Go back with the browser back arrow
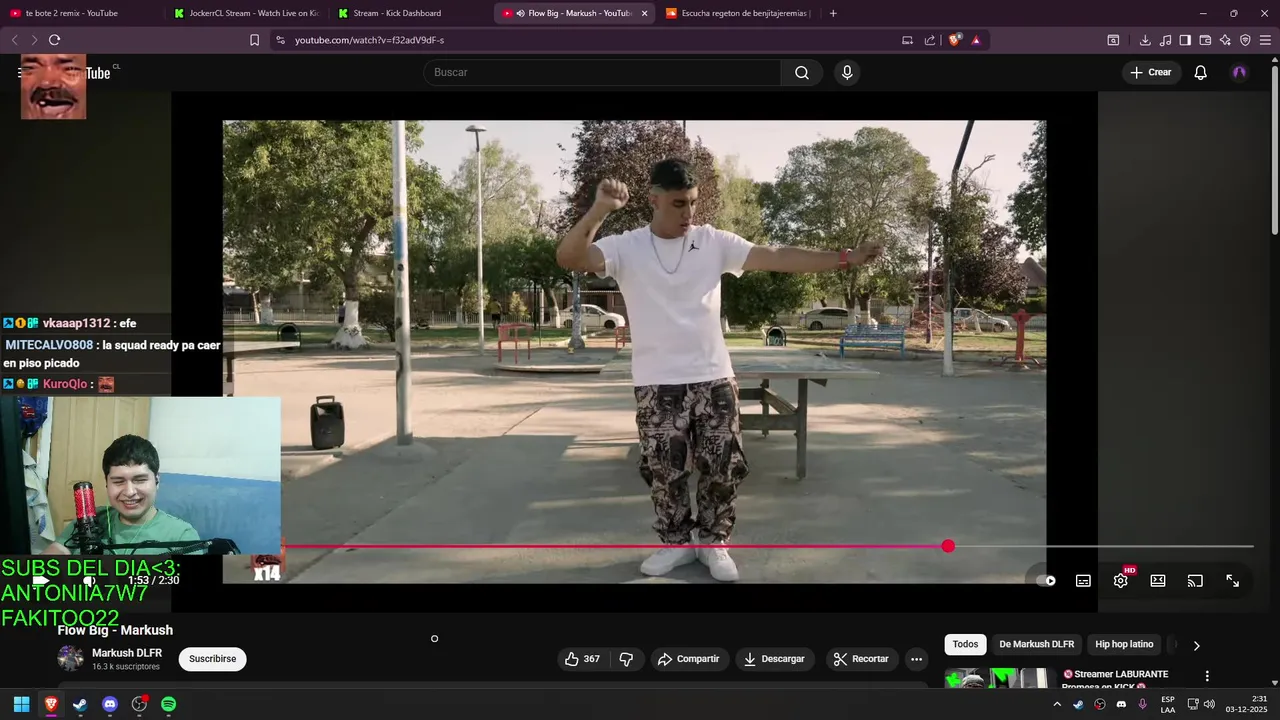 [14, 40]
